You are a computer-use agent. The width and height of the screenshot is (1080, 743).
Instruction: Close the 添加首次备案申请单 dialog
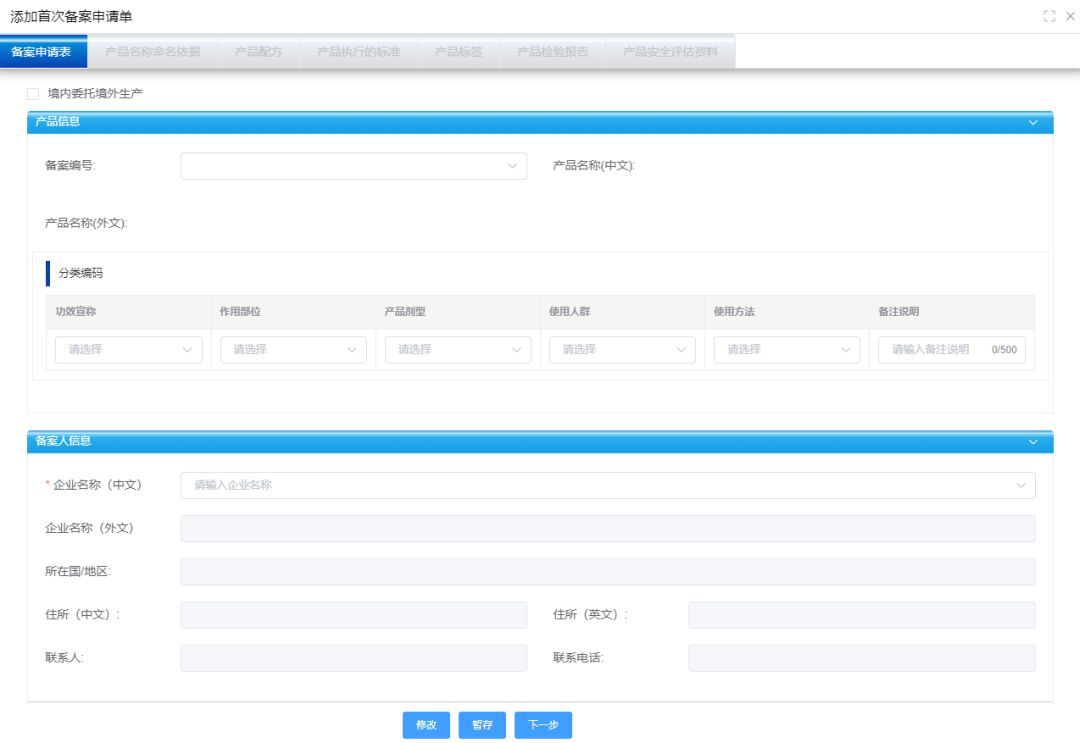[1070, 16]
